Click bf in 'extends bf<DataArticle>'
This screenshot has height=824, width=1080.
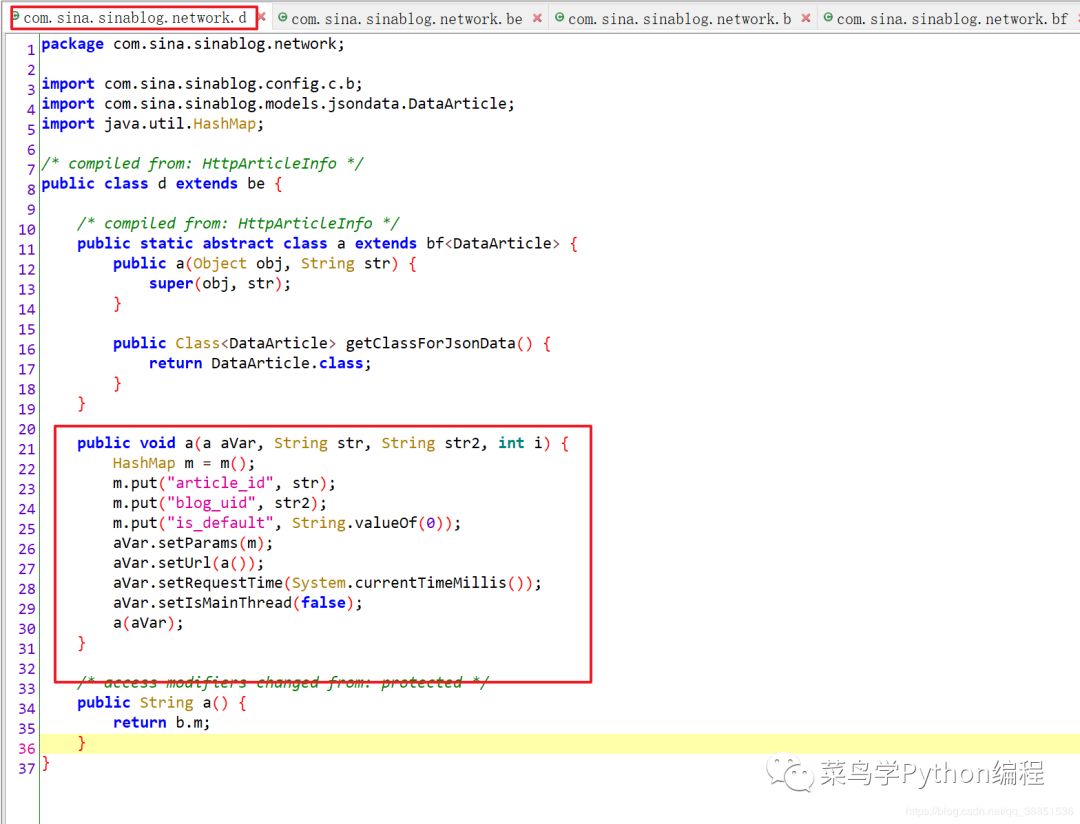[x=435, y=244]
